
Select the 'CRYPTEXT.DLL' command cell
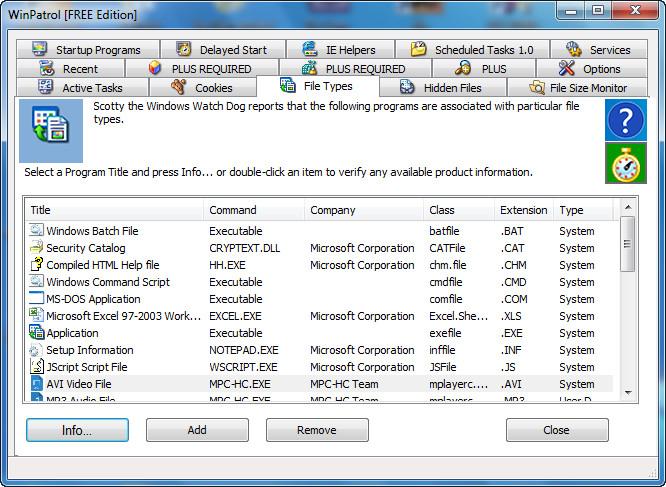(245, 248)
